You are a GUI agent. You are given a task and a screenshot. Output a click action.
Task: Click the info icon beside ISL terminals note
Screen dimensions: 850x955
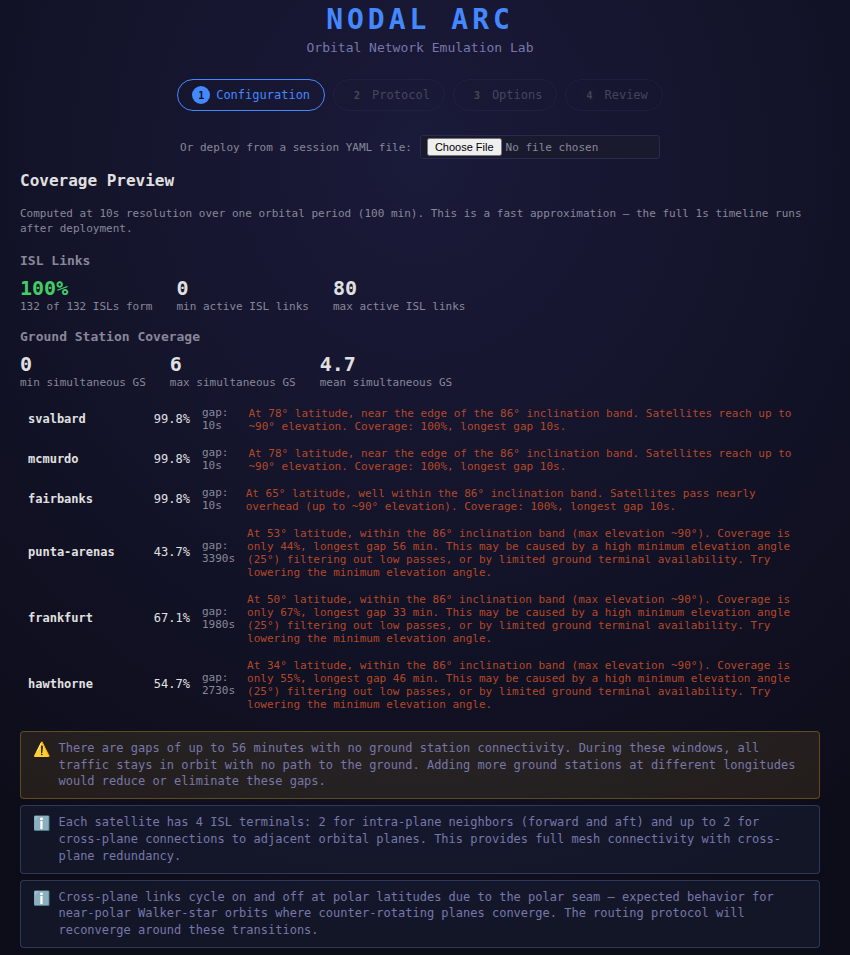(x=41, y=823)
